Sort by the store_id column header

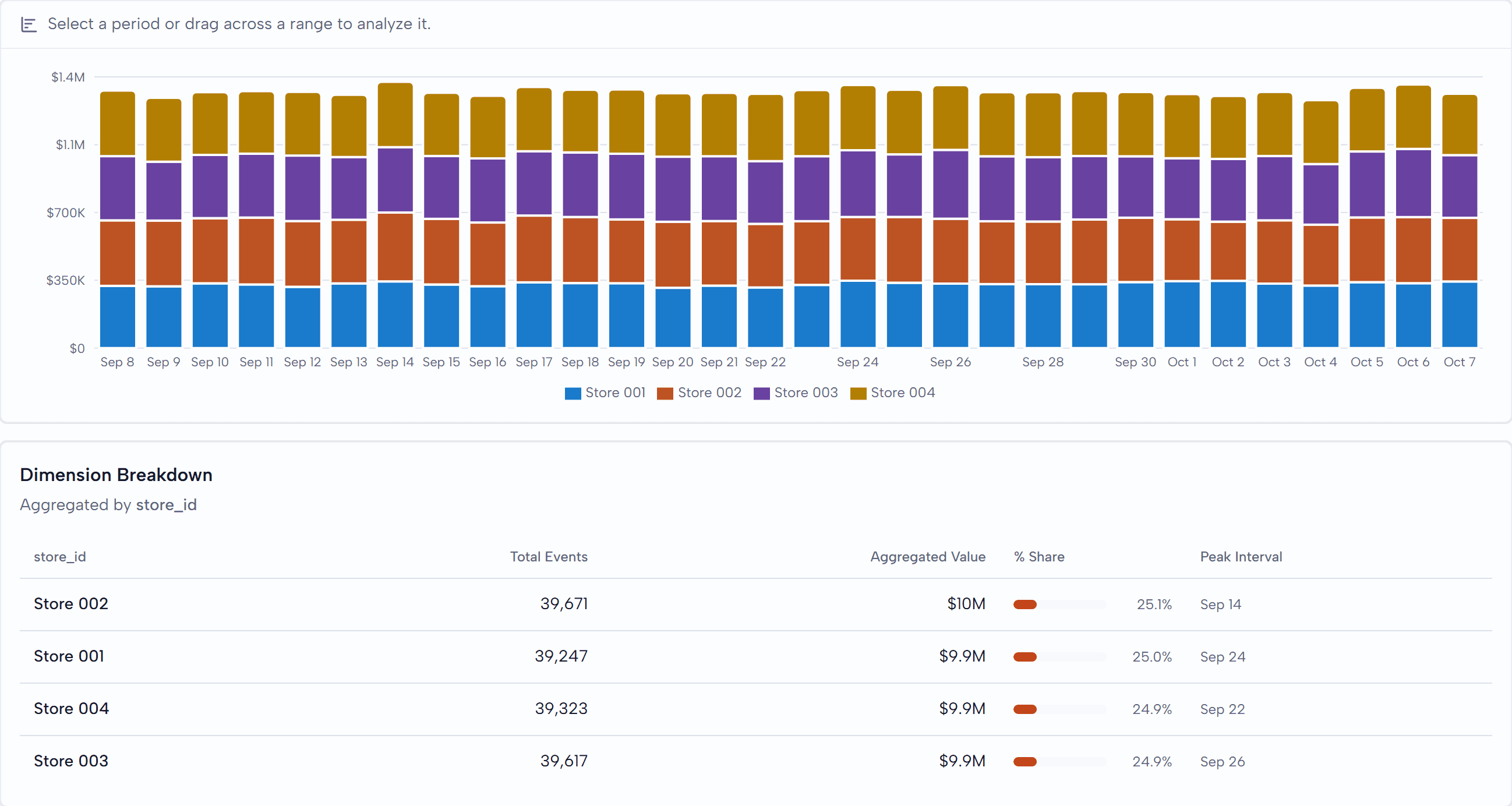[x=60, y=557]
